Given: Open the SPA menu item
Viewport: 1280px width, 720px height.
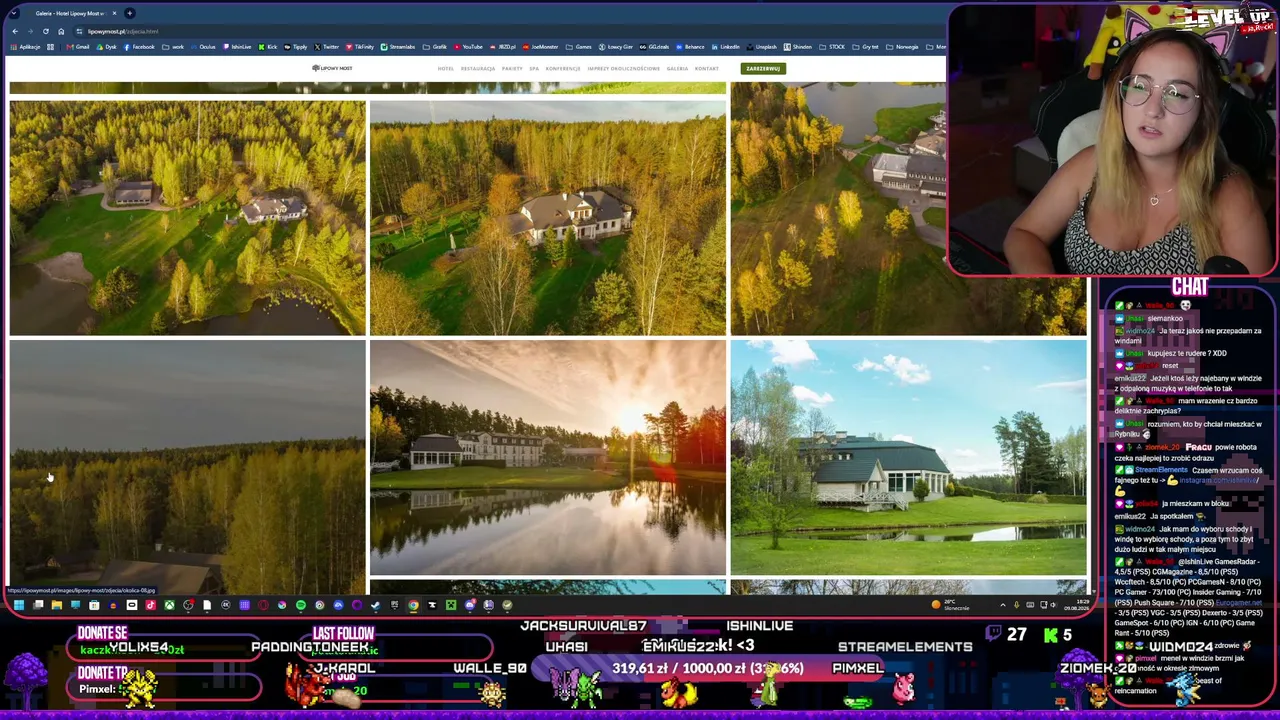Looking at the screenshot, I should [x=534, y=69].
